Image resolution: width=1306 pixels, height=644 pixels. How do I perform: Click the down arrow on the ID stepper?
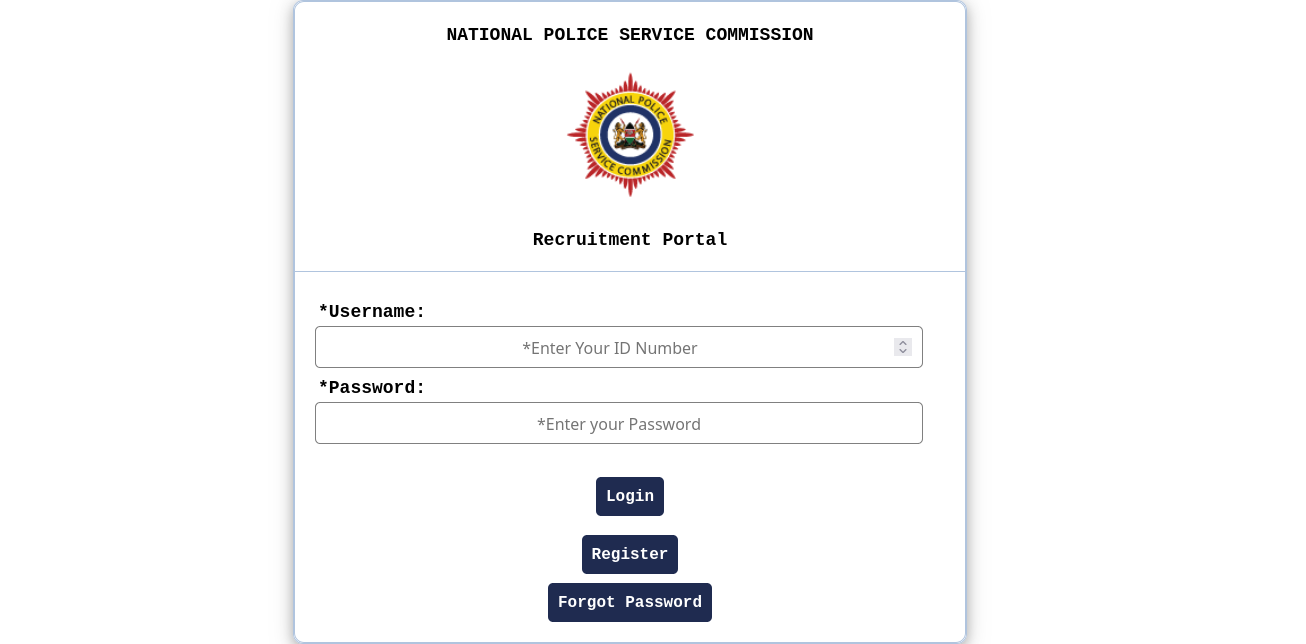coord(903,351)
